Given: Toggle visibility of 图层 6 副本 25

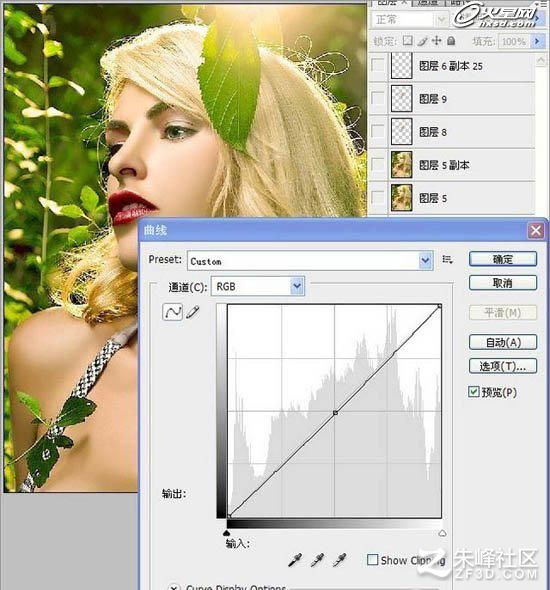Looking at the screenshot, I should coord(378,65).
